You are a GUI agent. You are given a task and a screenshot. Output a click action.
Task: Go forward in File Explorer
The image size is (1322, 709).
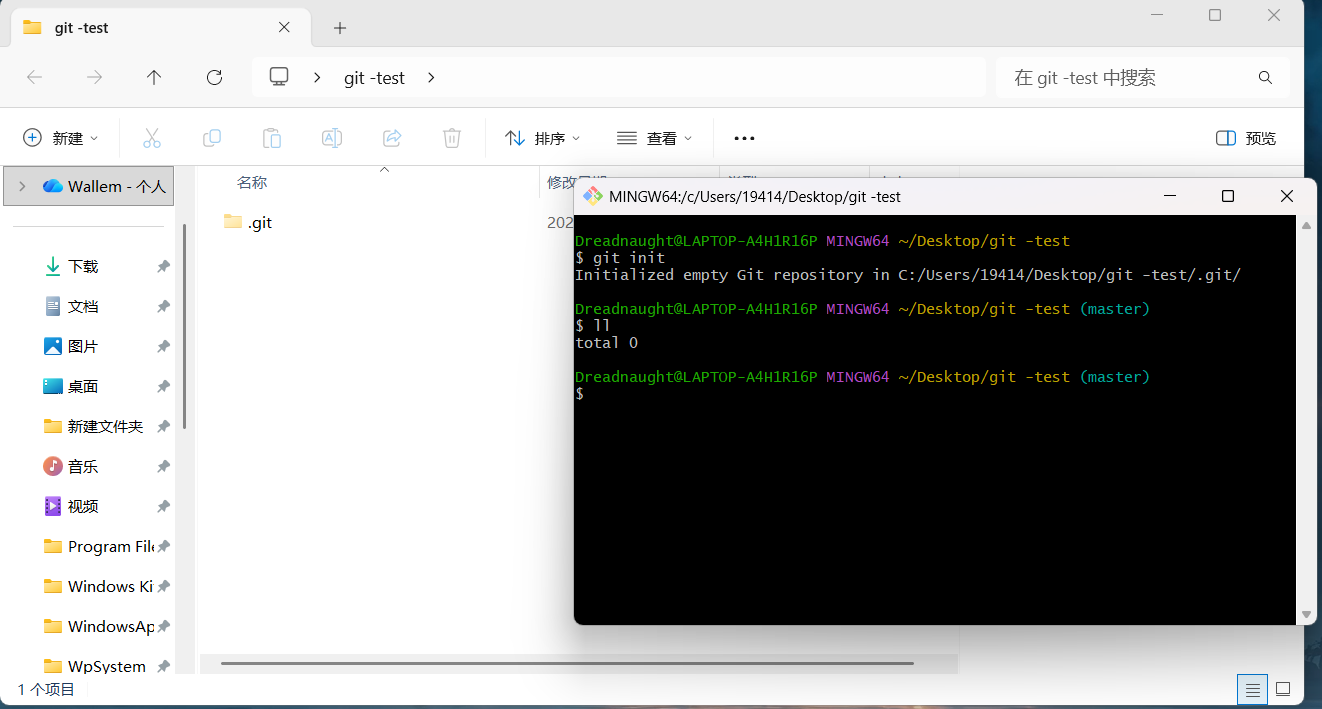click(x=94, y=77)
